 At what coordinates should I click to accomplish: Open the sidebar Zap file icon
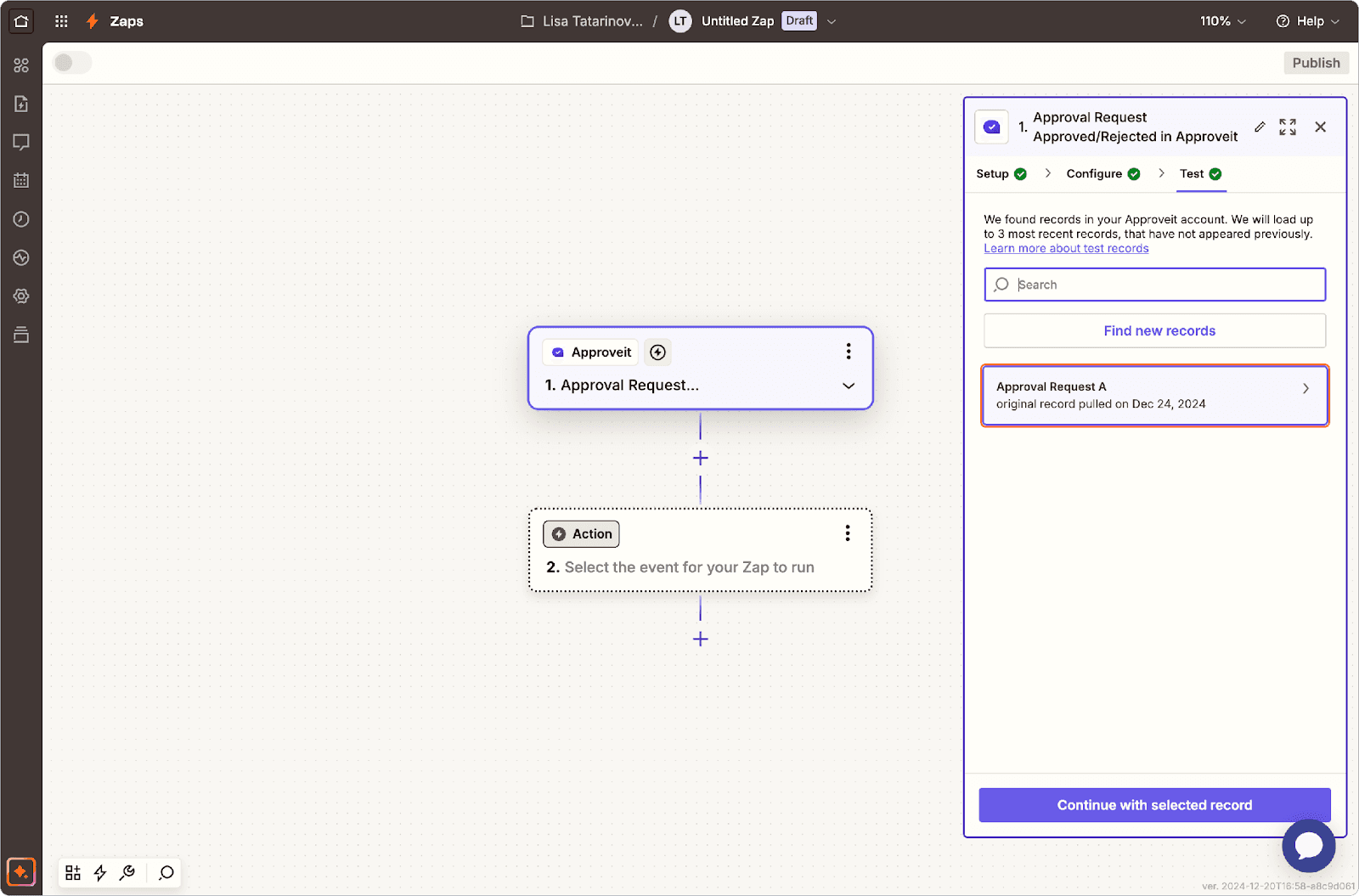pyautogui.click(x=21, y=104)
